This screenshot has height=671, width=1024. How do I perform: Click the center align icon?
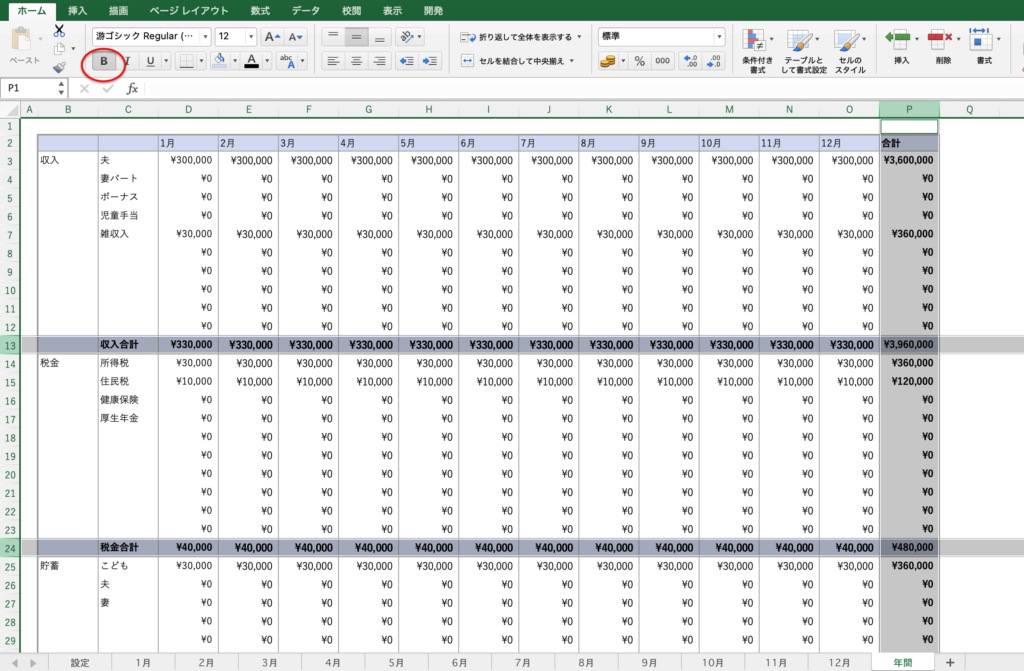coord(357,61)
